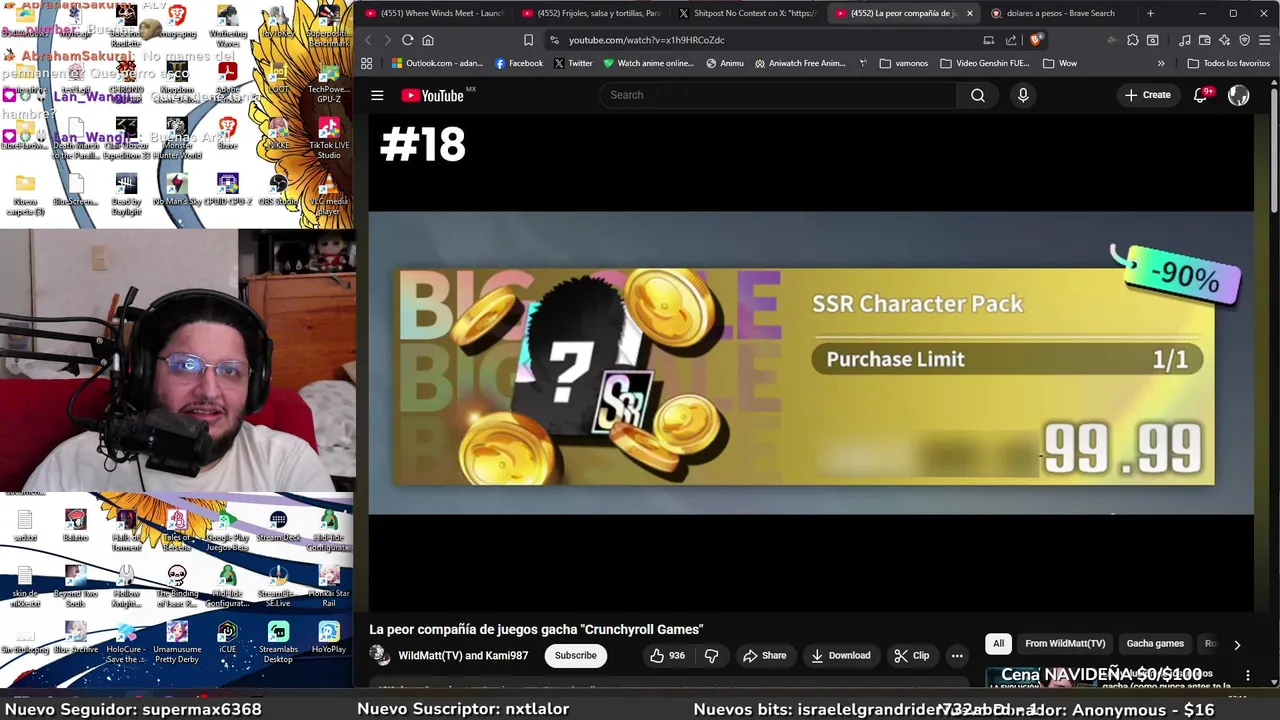Launch Streamlabs Desktop shortcut
Image resolution: width=1280 pixels, height=720 pixels.
278,642
